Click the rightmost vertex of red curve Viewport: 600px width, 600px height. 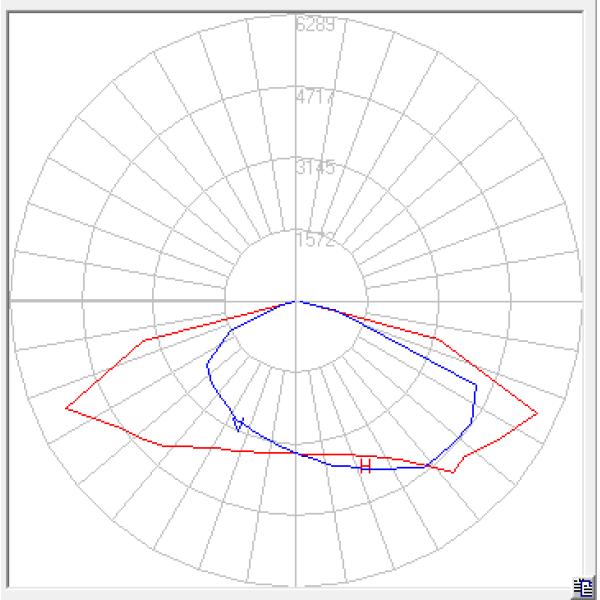(537, 413)
